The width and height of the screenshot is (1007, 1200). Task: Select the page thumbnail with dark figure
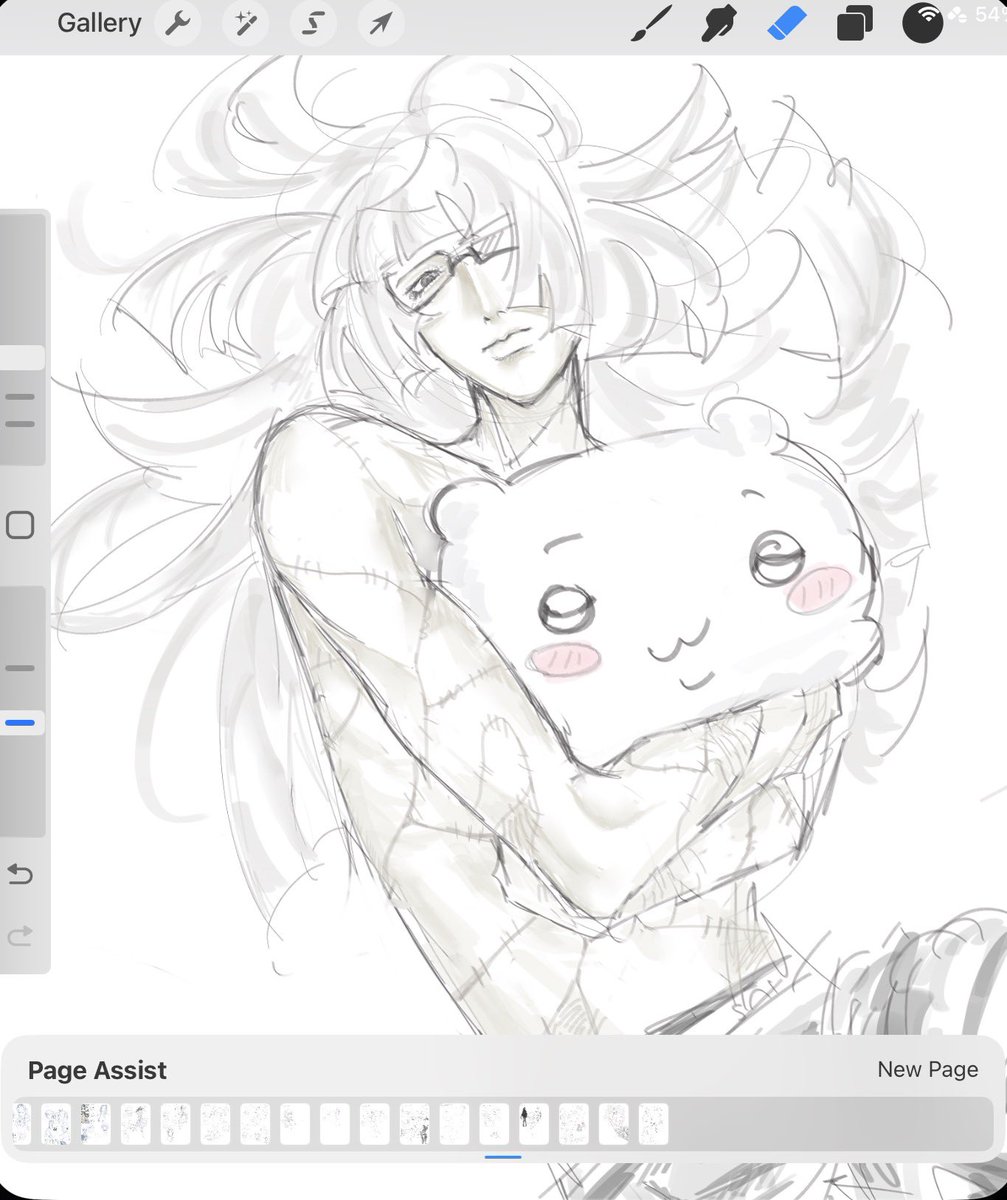tap(534, 1124)
